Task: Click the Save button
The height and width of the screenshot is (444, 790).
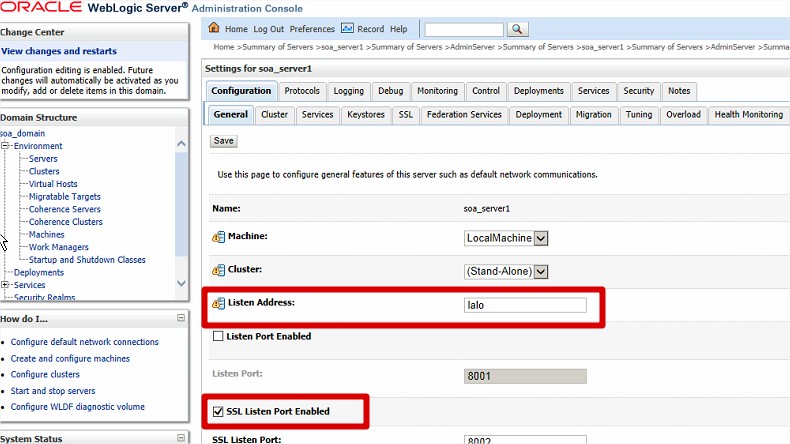Action: (x=224, y=141)
